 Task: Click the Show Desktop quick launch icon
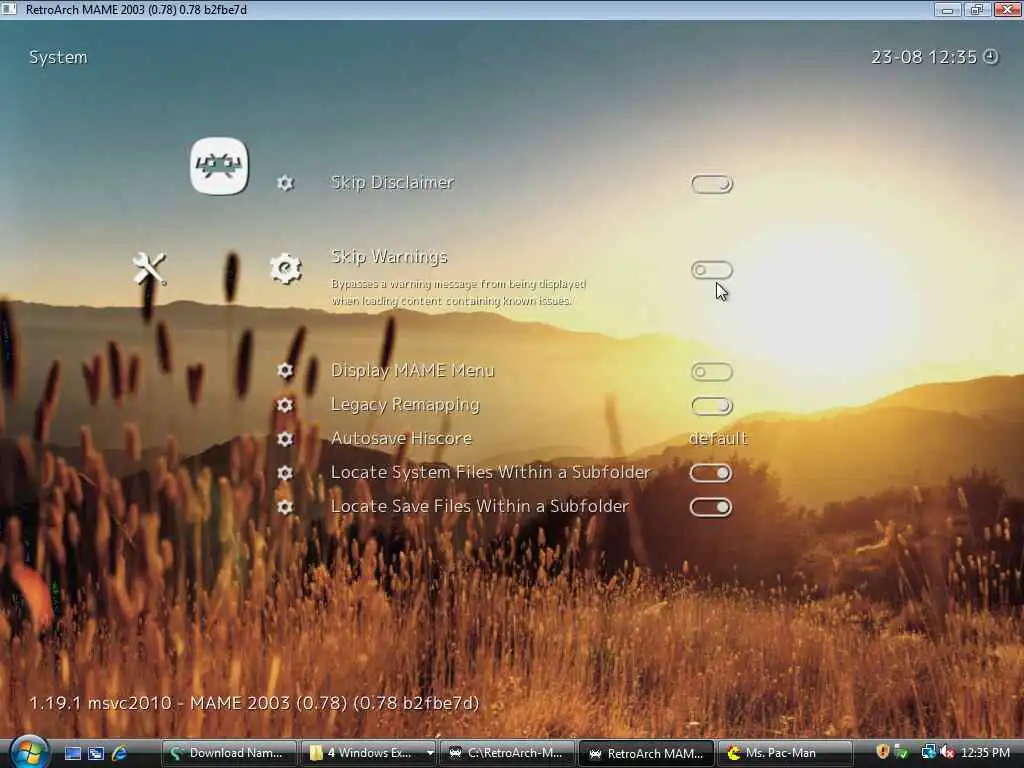pos(72,753)
